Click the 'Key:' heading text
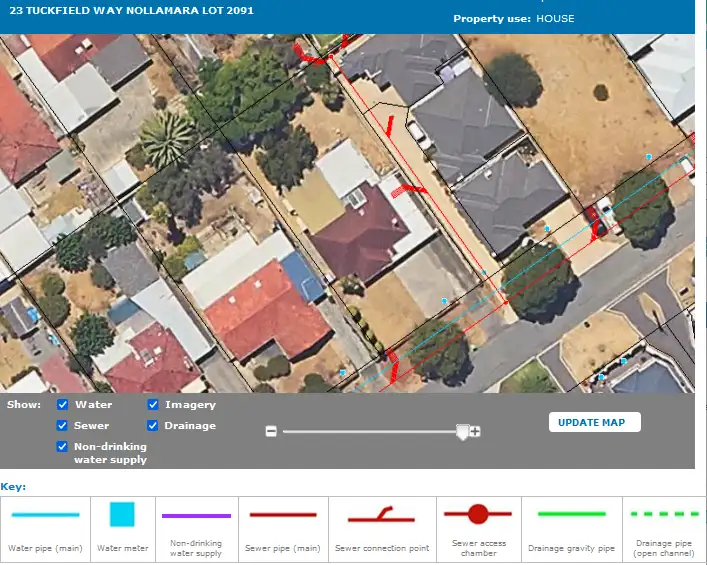This screenshot has height=565, width=707. pos(13,487)
